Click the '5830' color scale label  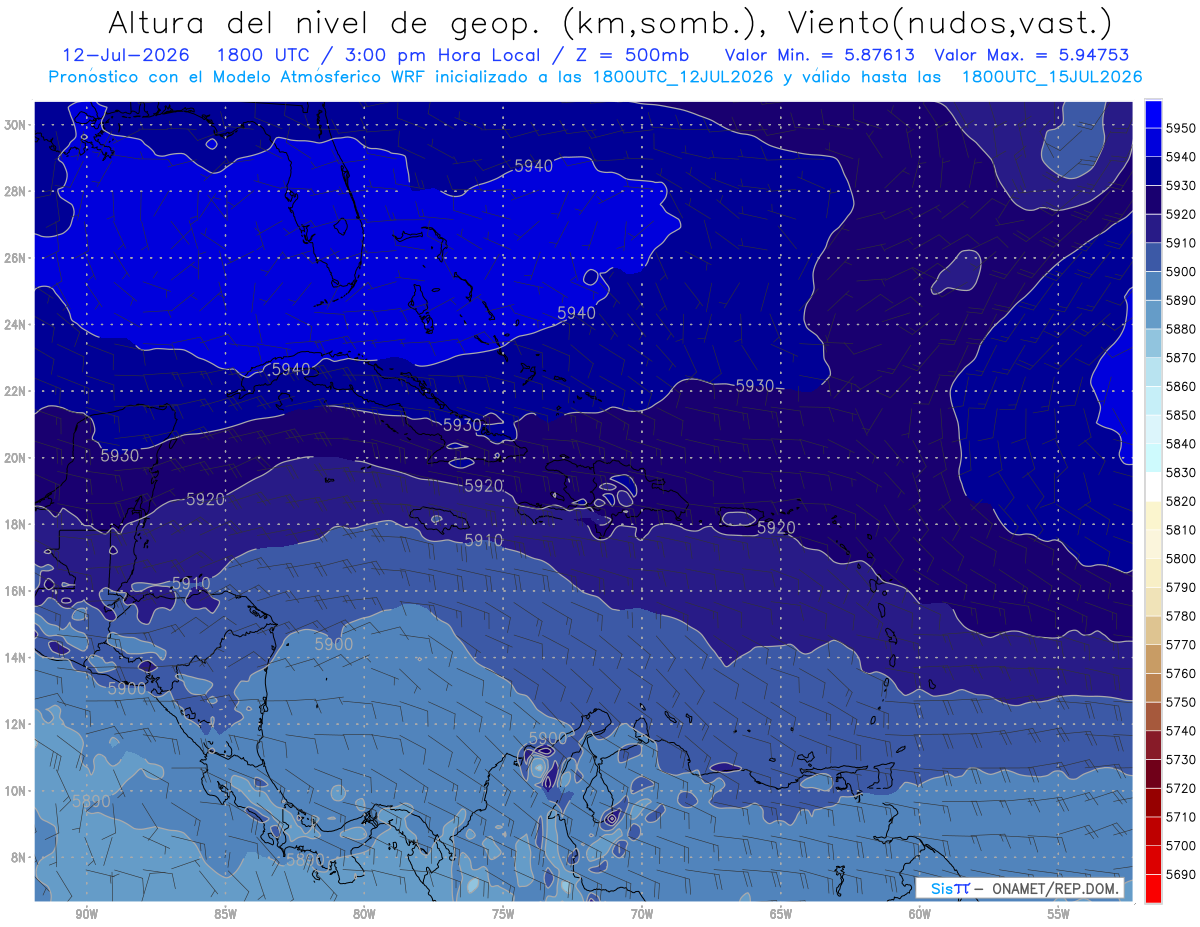click(x=1180, y=472)
